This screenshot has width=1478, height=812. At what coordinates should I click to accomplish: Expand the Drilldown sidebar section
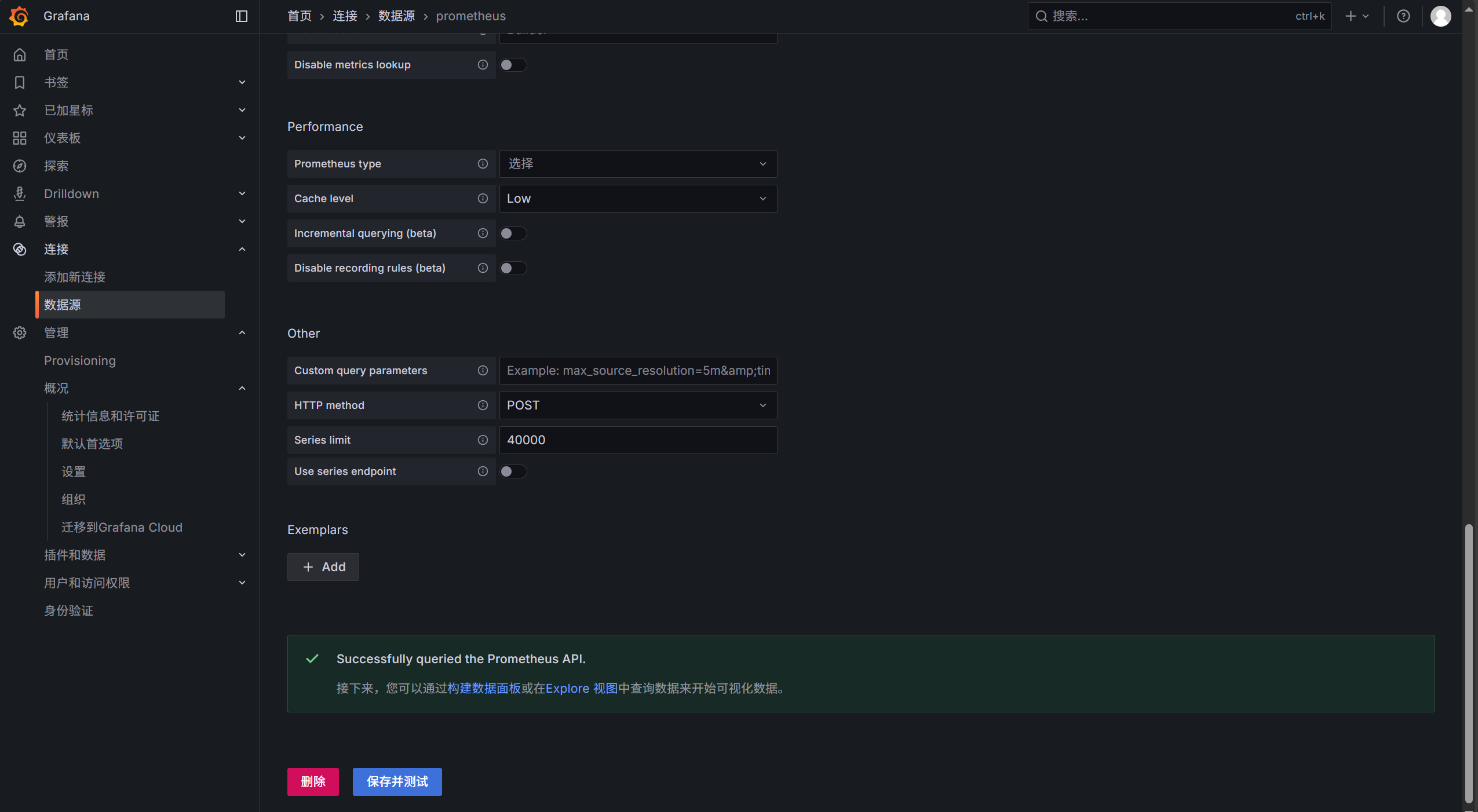pos(242,193)
